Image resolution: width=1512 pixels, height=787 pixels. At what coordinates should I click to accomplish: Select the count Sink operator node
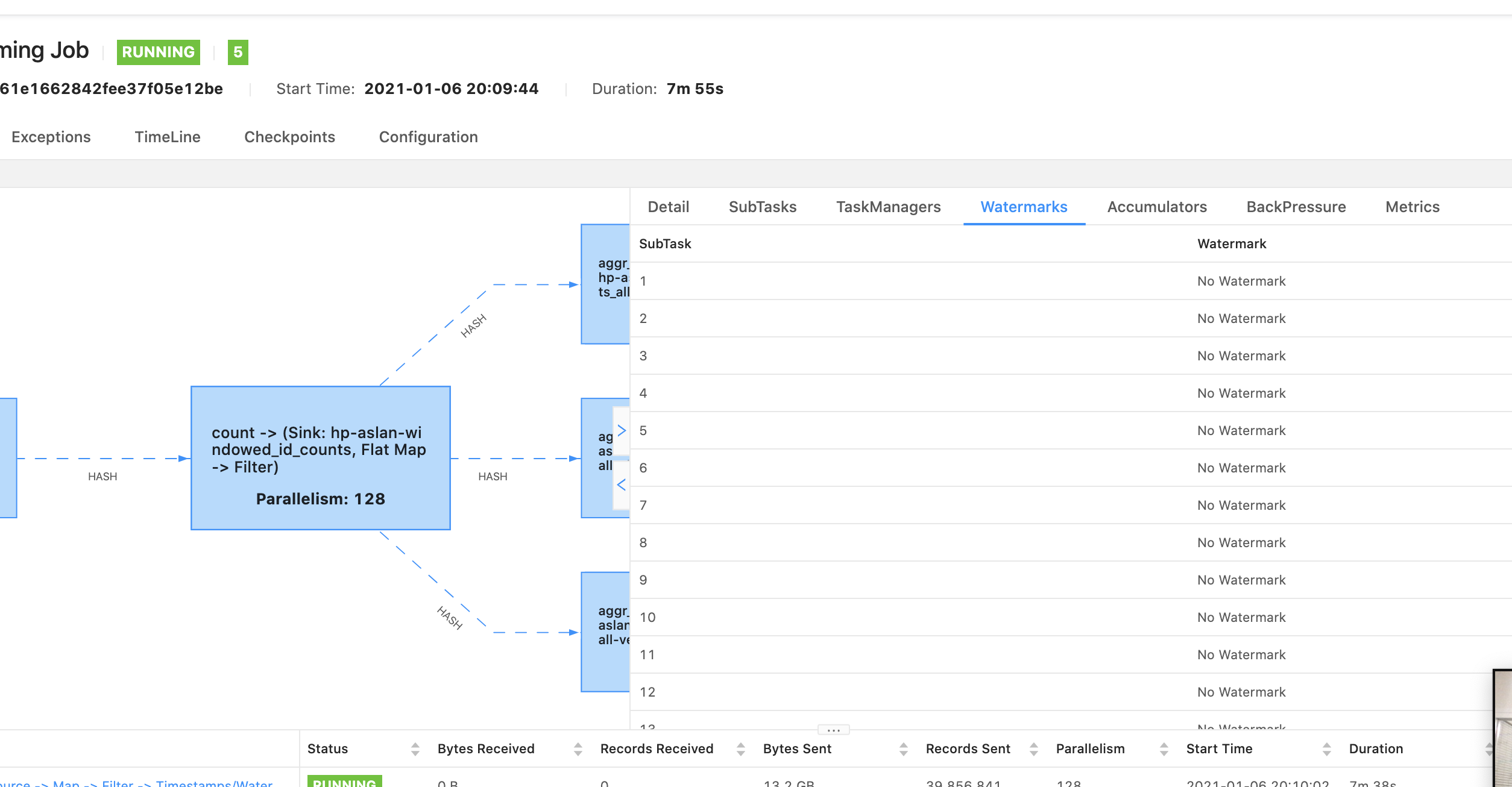320,457
